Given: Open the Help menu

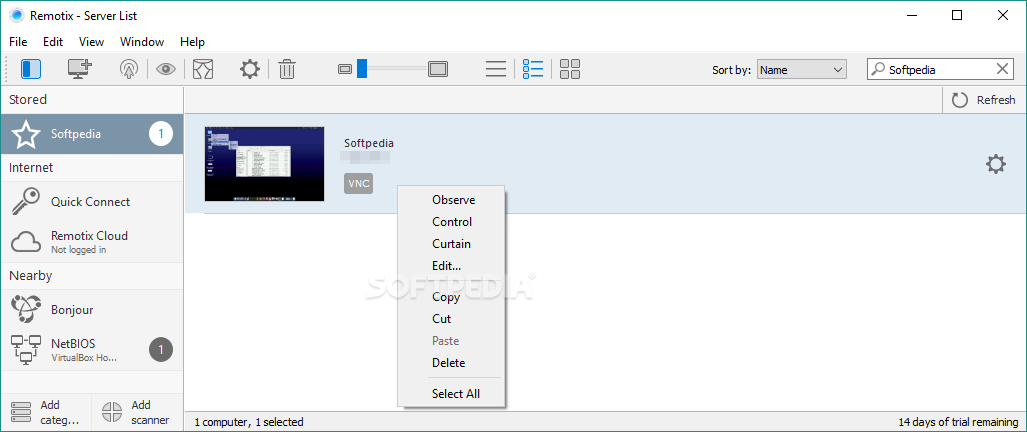Looking at the screenshot, I should point(193,42).
